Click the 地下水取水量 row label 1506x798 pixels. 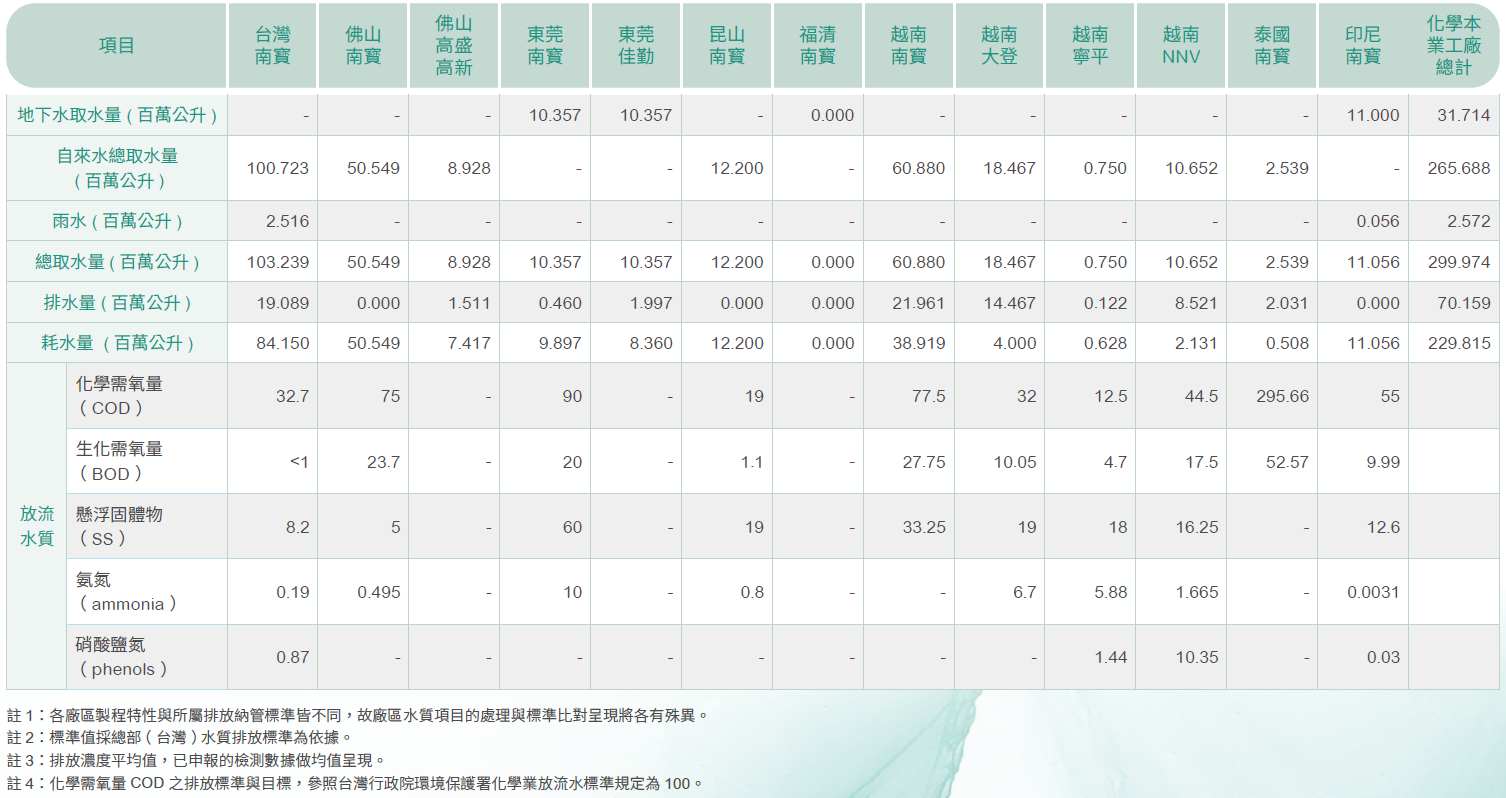(118, 115)
